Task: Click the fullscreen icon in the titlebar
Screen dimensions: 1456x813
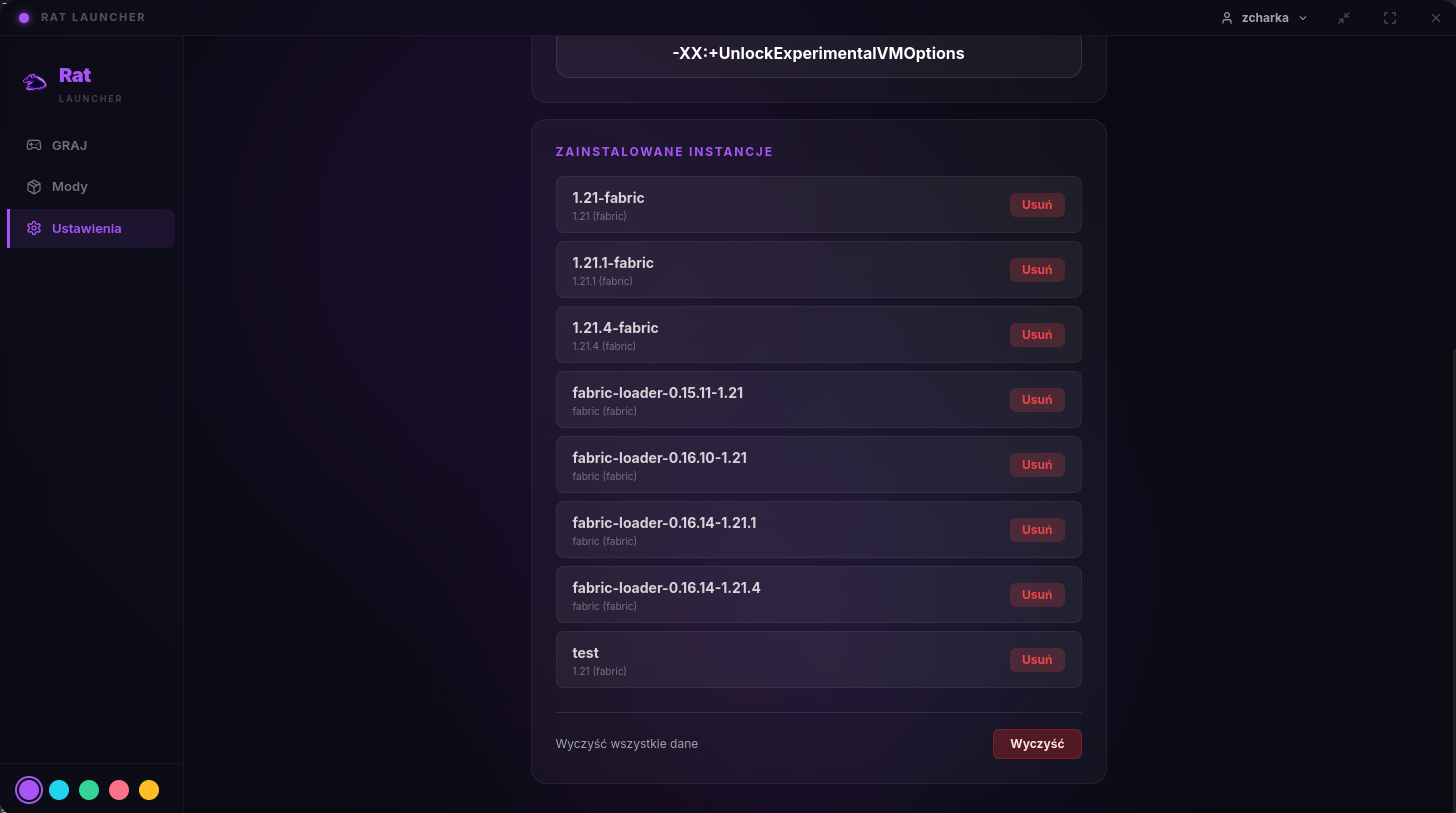Action: click(1390, 17)
